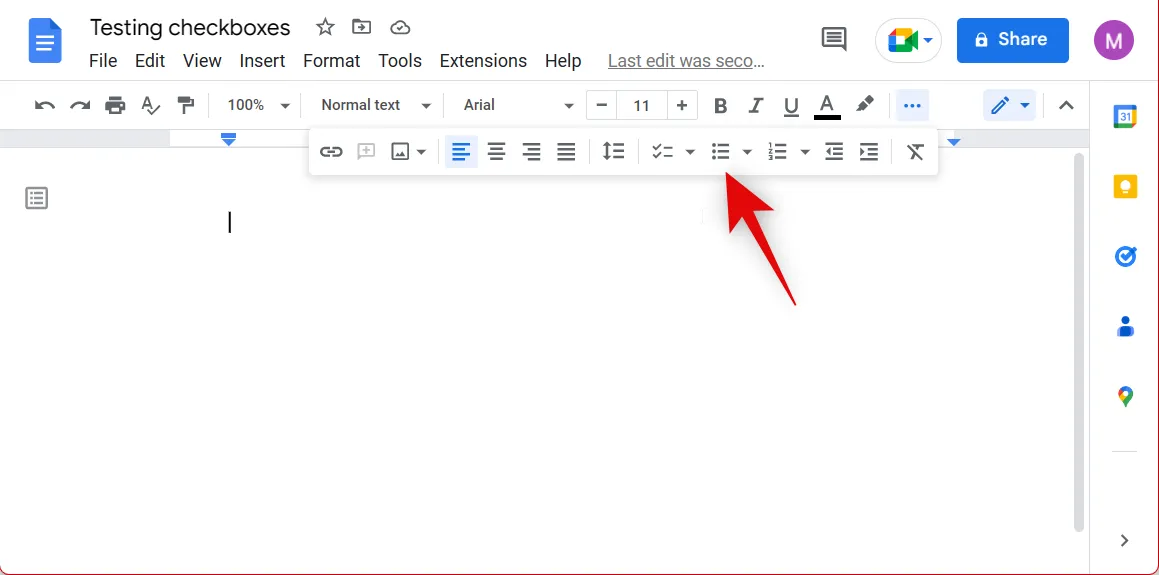Open the Edit menu
The height and width of the screenshot is (575, 1159).
tap(150, 61)
